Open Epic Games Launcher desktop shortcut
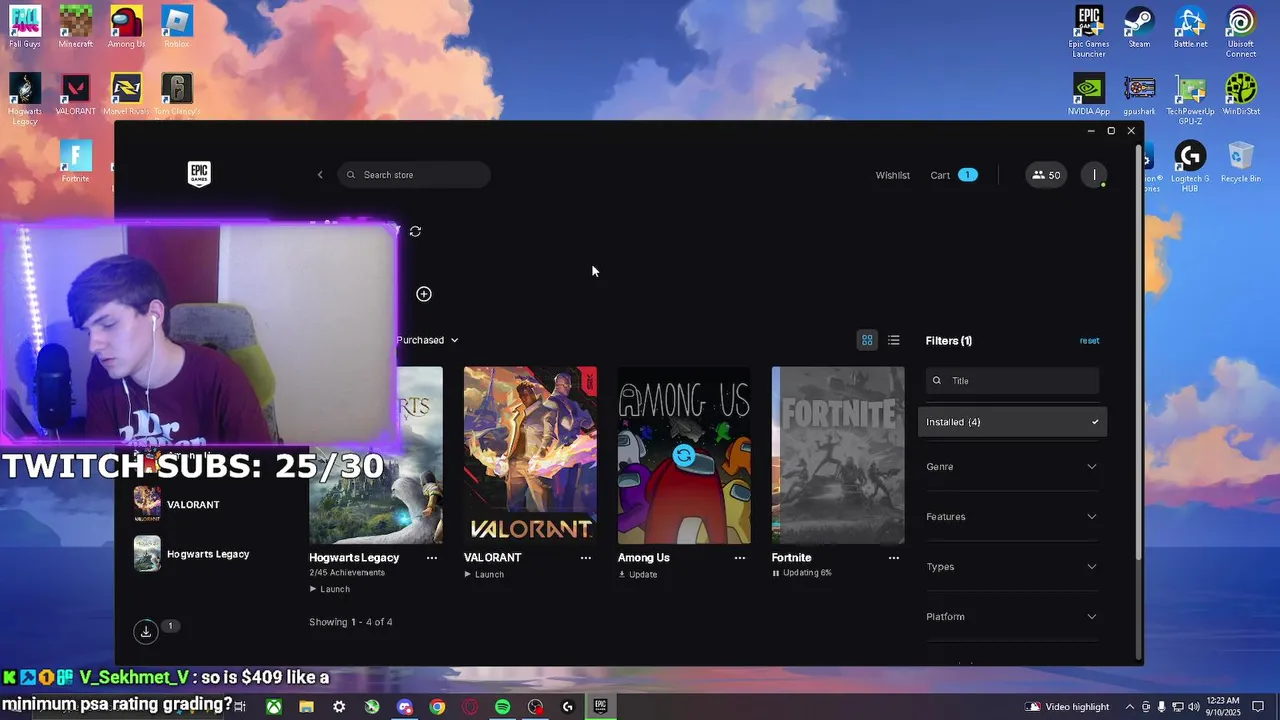The height and width of the screenshot is (720, 1280). (1088, 32)
